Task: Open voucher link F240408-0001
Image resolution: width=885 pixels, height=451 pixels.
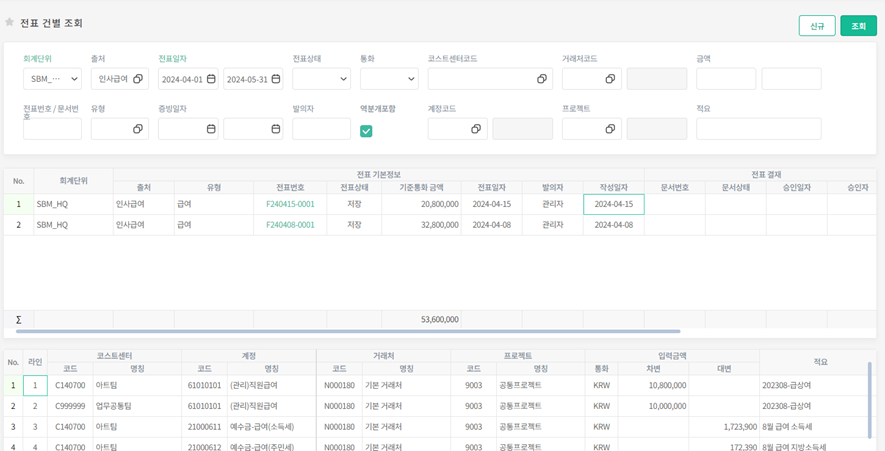Action: tap(290, 225)
